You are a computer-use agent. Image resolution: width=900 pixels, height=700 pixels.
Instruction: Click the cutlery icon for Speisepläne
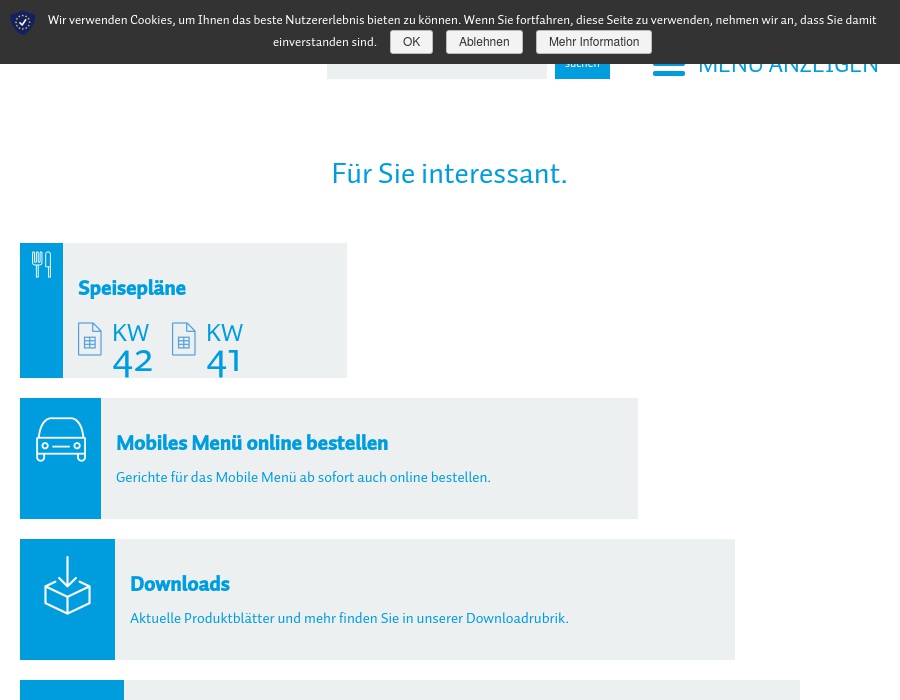(41, 265)
